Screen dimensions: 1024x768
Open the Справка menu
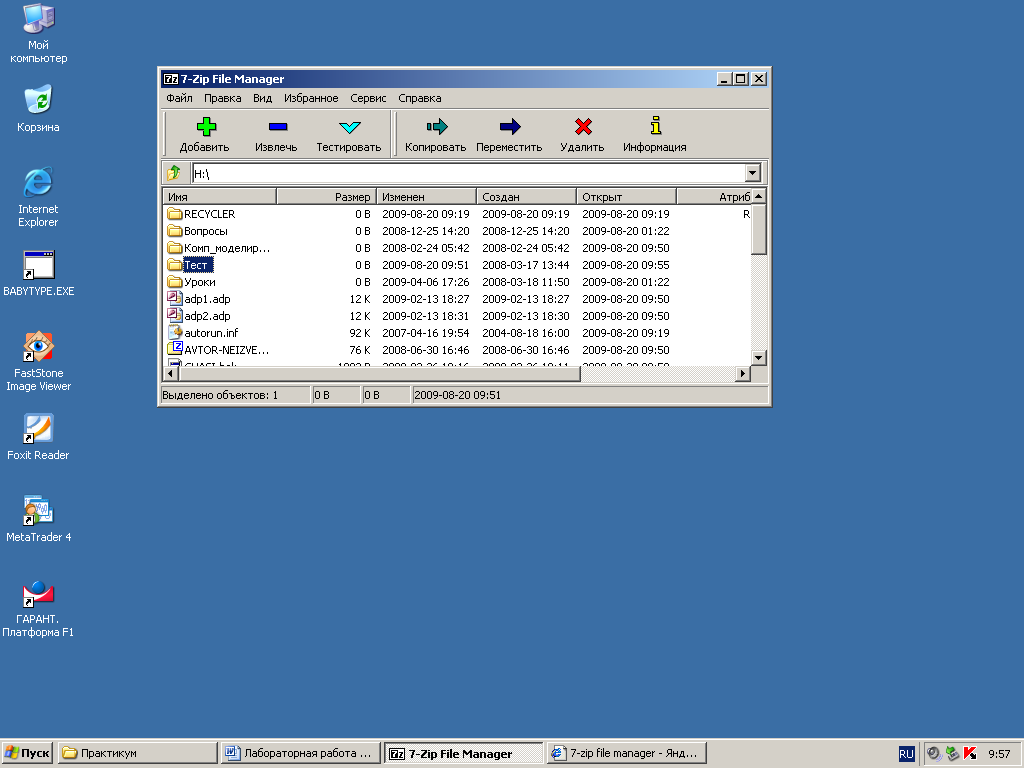click(x=419, y=98)
